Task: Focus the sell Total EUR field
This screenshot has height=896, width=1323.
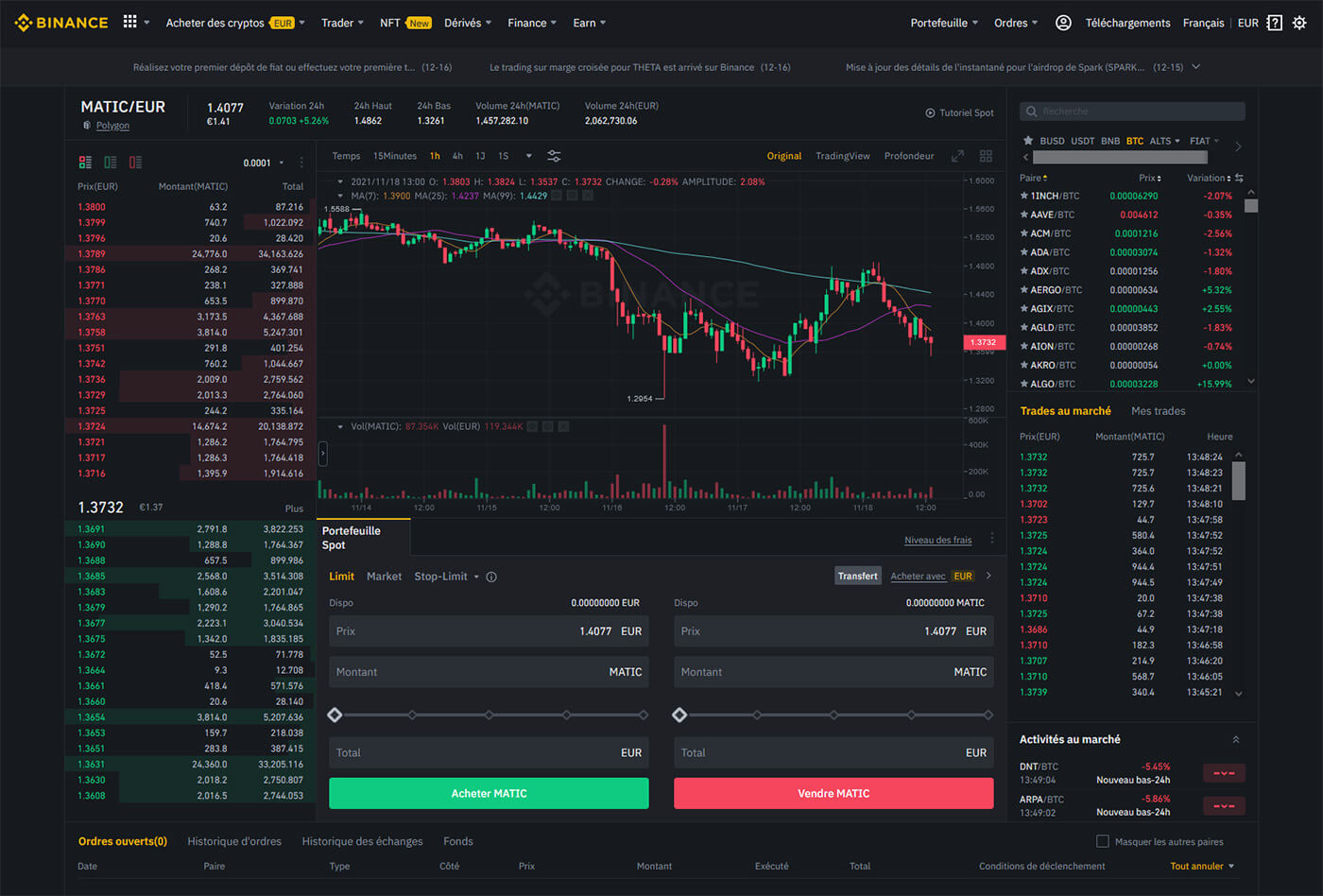Action: click(x=833, y=752)
